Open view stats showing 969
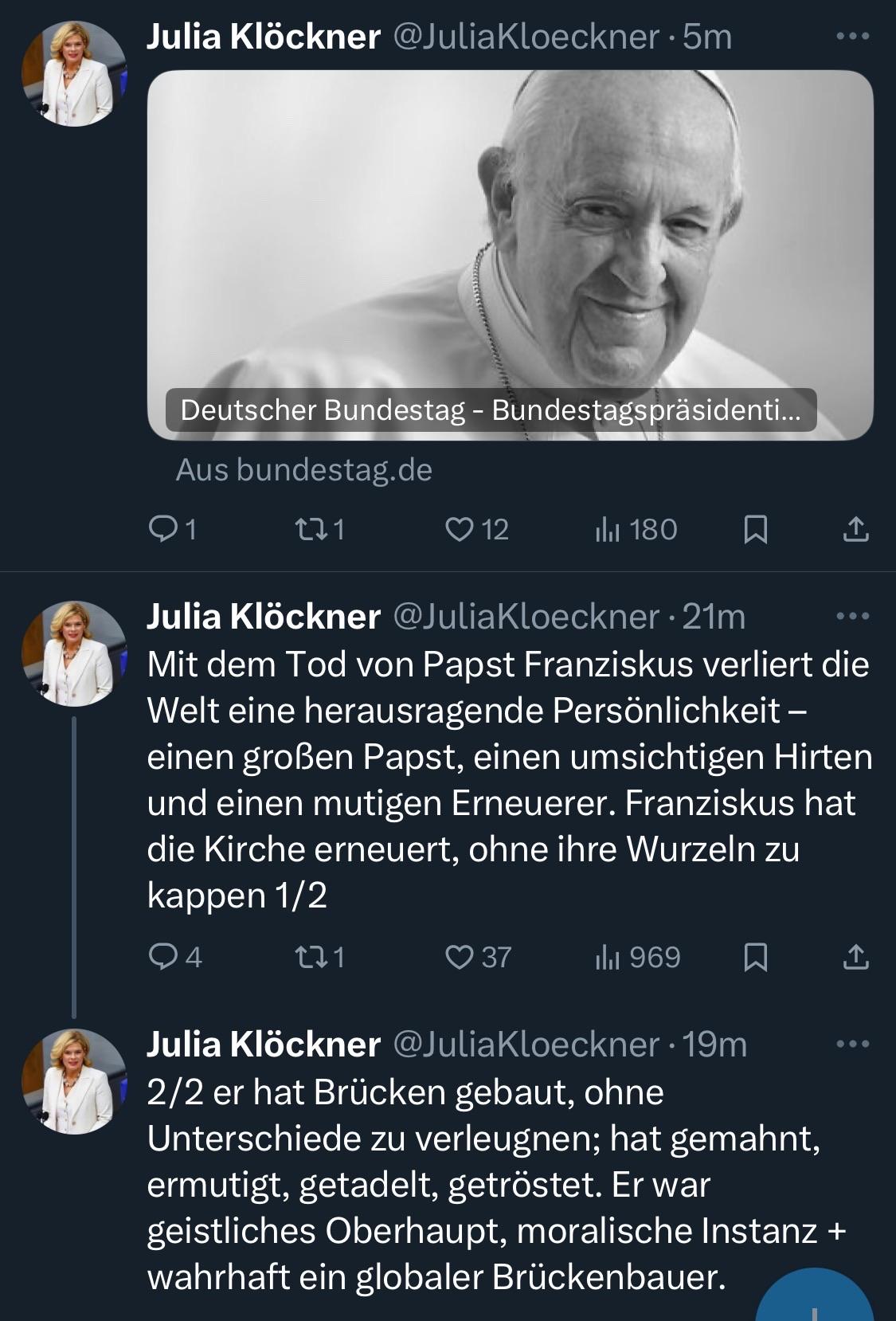Image resolution: width=896 pixels, height=1321 pixels. (x=637, y=957)
